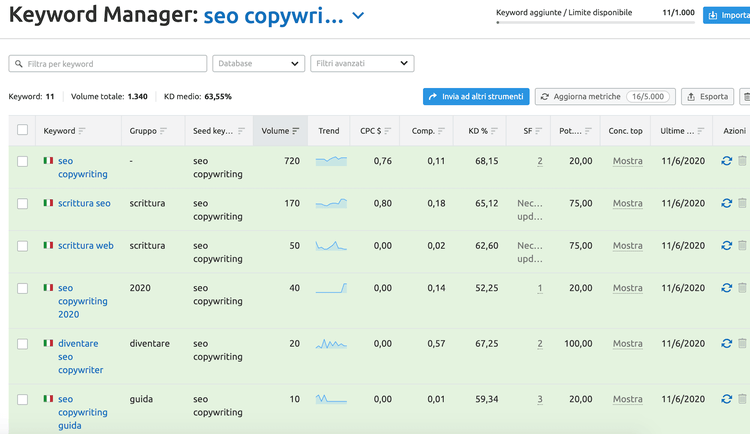Refresh metrics for 'seo copywriting guida' row
This screenshot has height=434, width=750.
click(x=727, y=399)
